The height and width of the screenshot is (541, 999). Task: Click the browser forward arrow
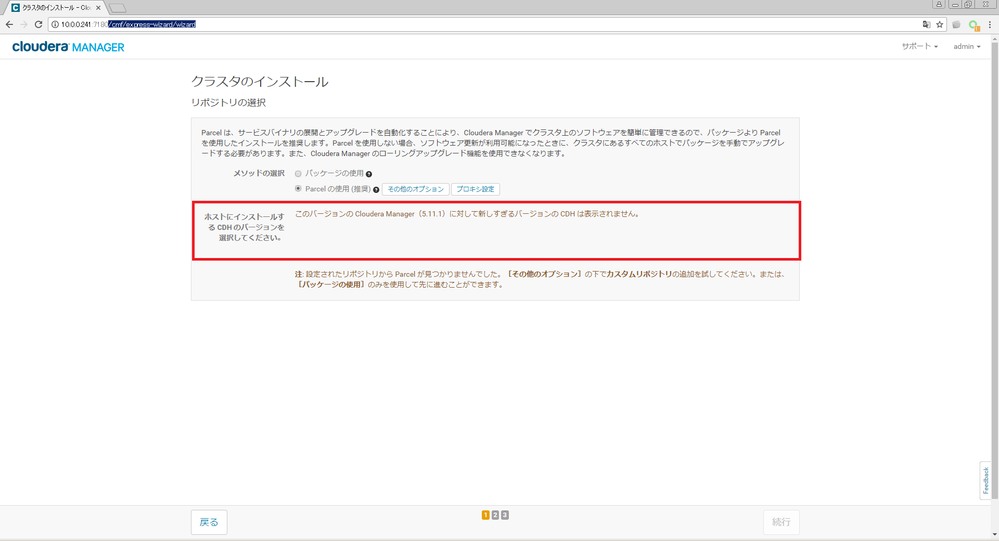24,24
